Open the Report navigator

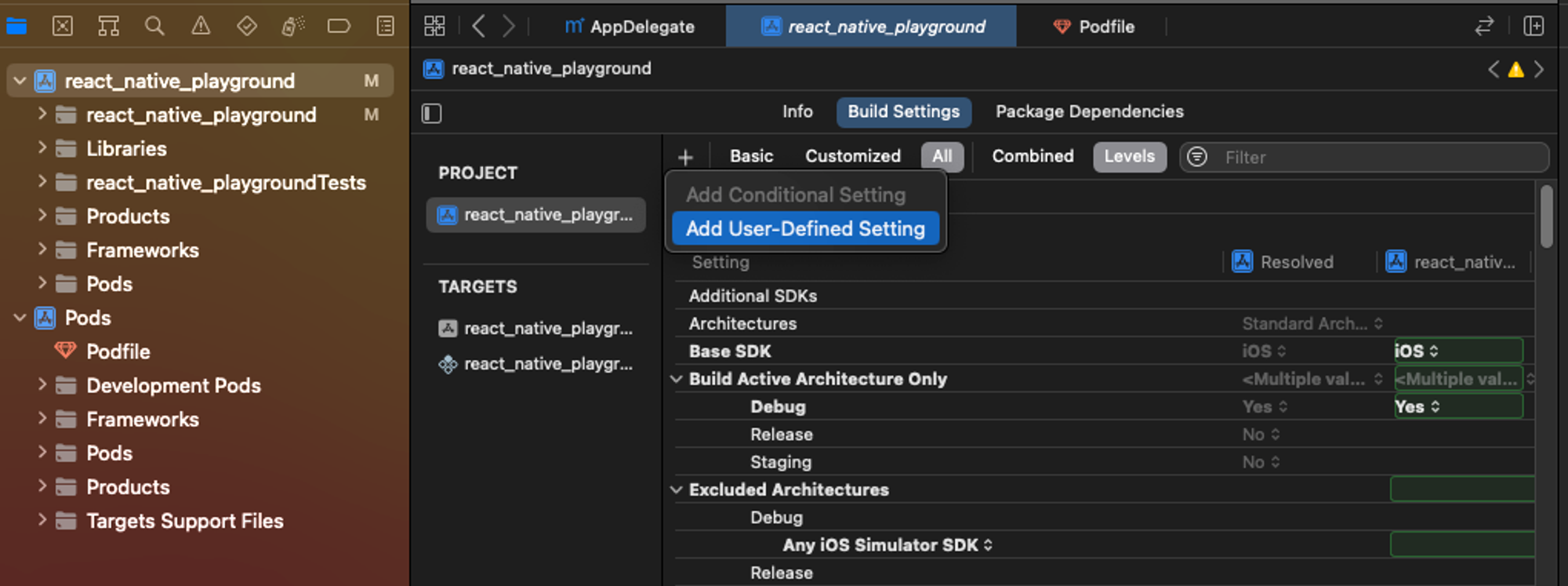[385, 27]
